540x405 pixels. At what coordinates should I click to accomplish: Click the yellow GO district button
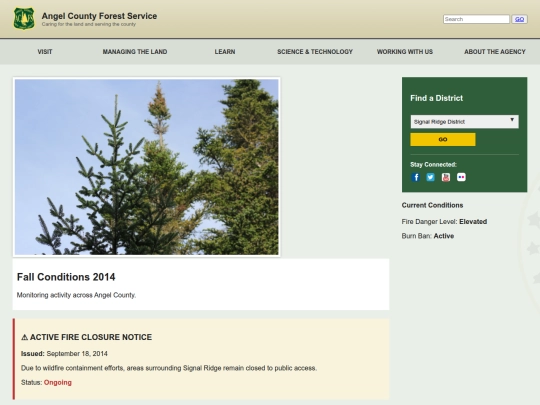443,139
